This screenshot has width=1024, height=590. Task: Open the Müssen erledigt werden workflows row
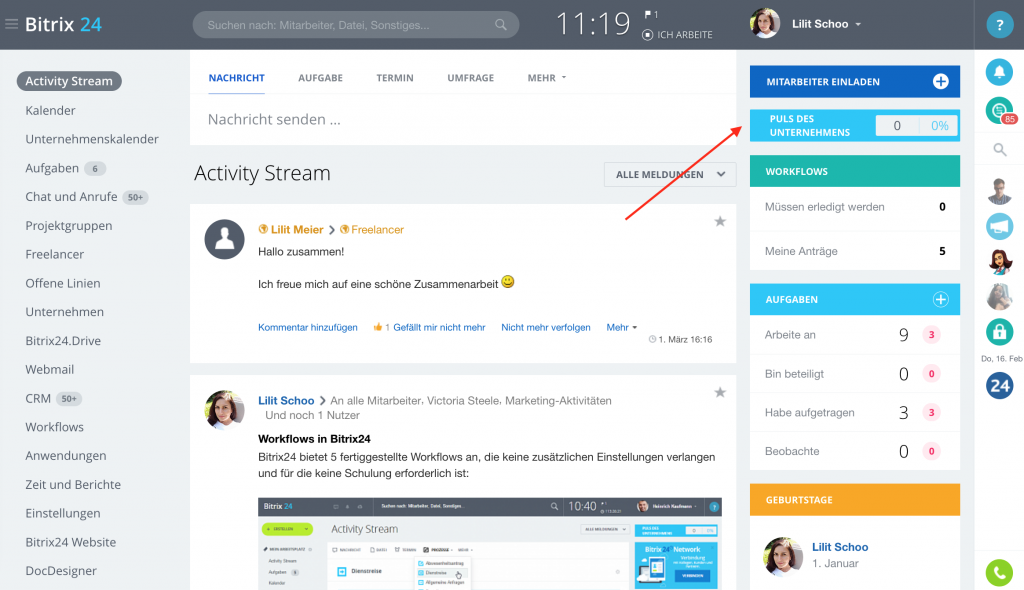point(855,207)
